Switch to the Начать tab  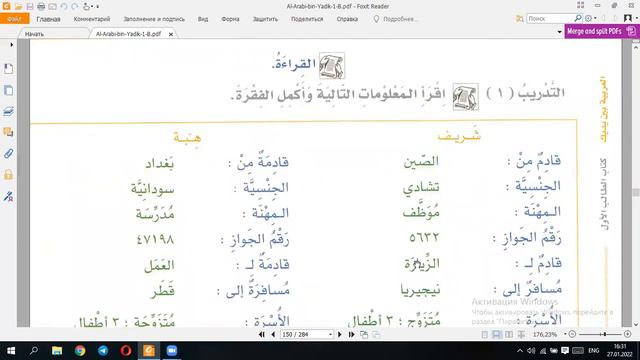click(34, 34)
